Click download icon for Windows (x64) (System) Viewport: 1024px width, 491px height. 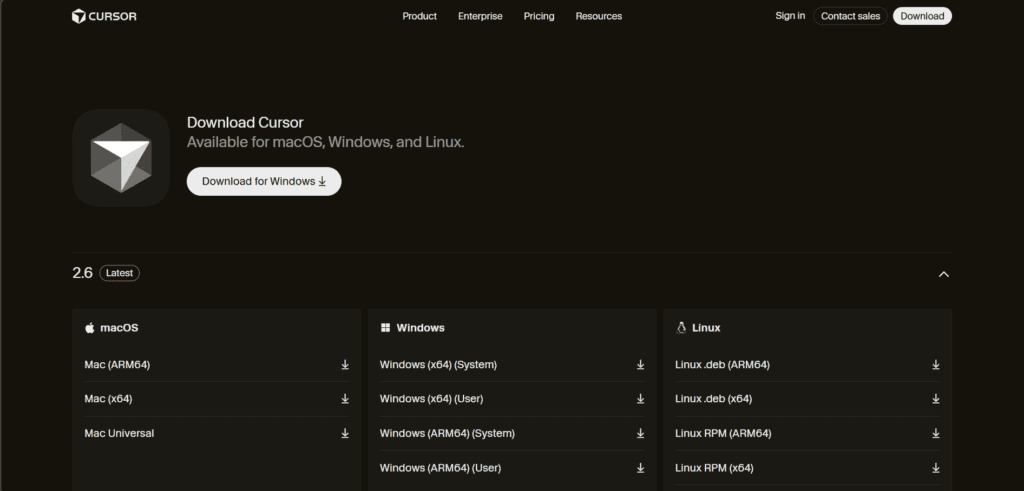(641, 365)
